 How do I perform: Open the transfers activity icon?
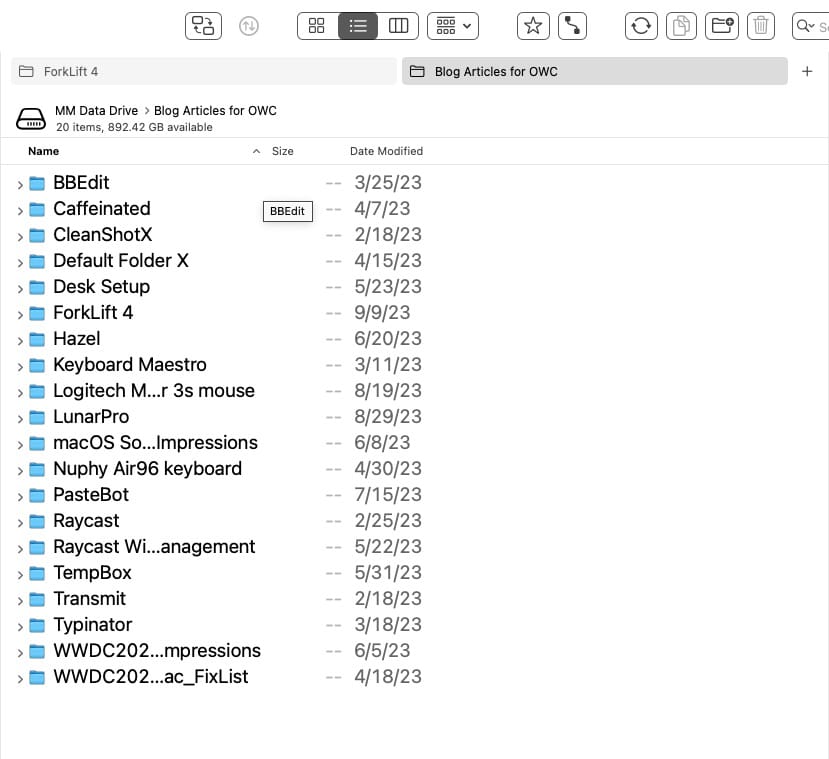coord(249,26)
